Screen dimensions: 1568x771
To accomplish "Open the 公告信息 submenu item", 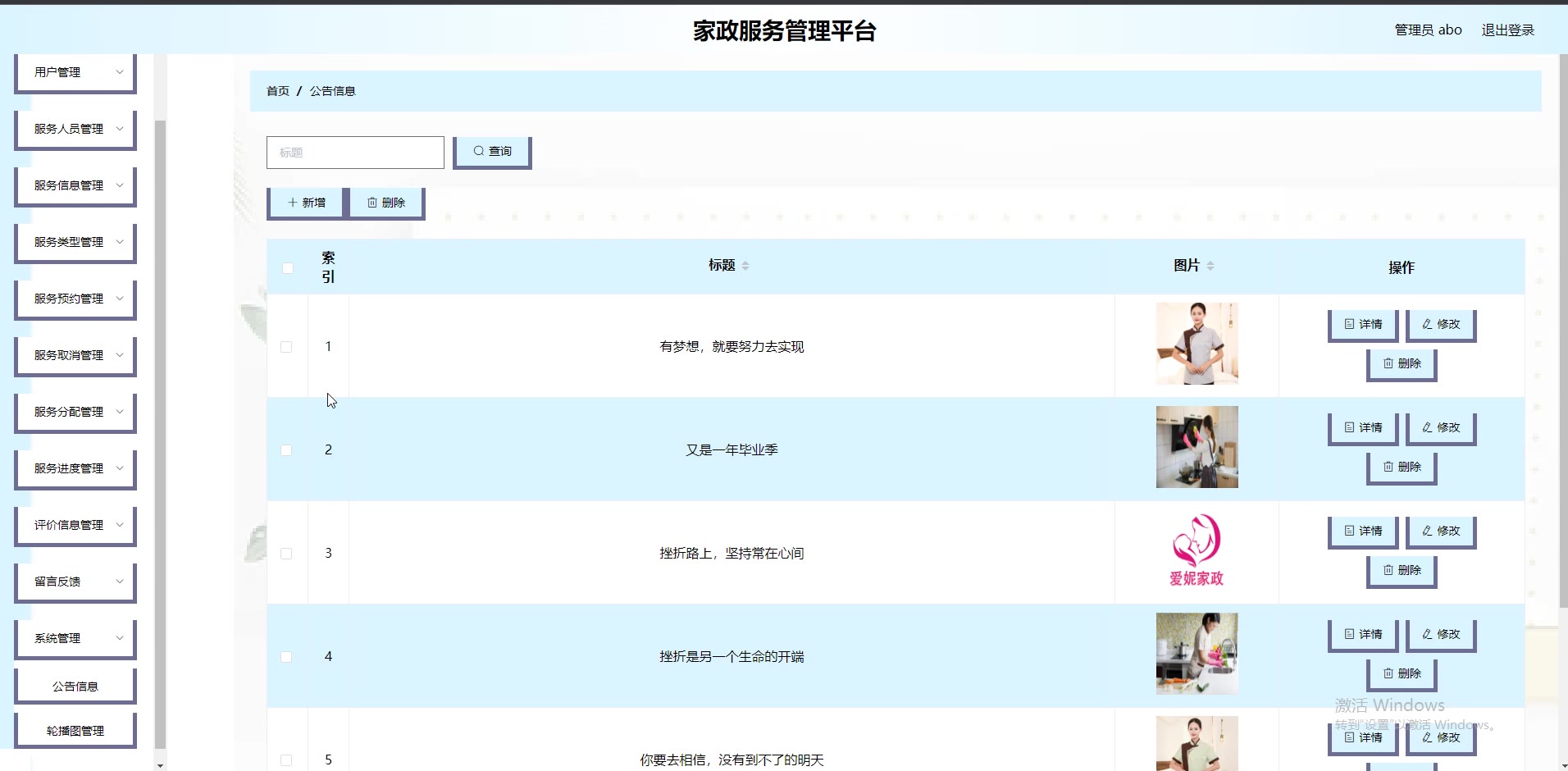I will (75, 687).
